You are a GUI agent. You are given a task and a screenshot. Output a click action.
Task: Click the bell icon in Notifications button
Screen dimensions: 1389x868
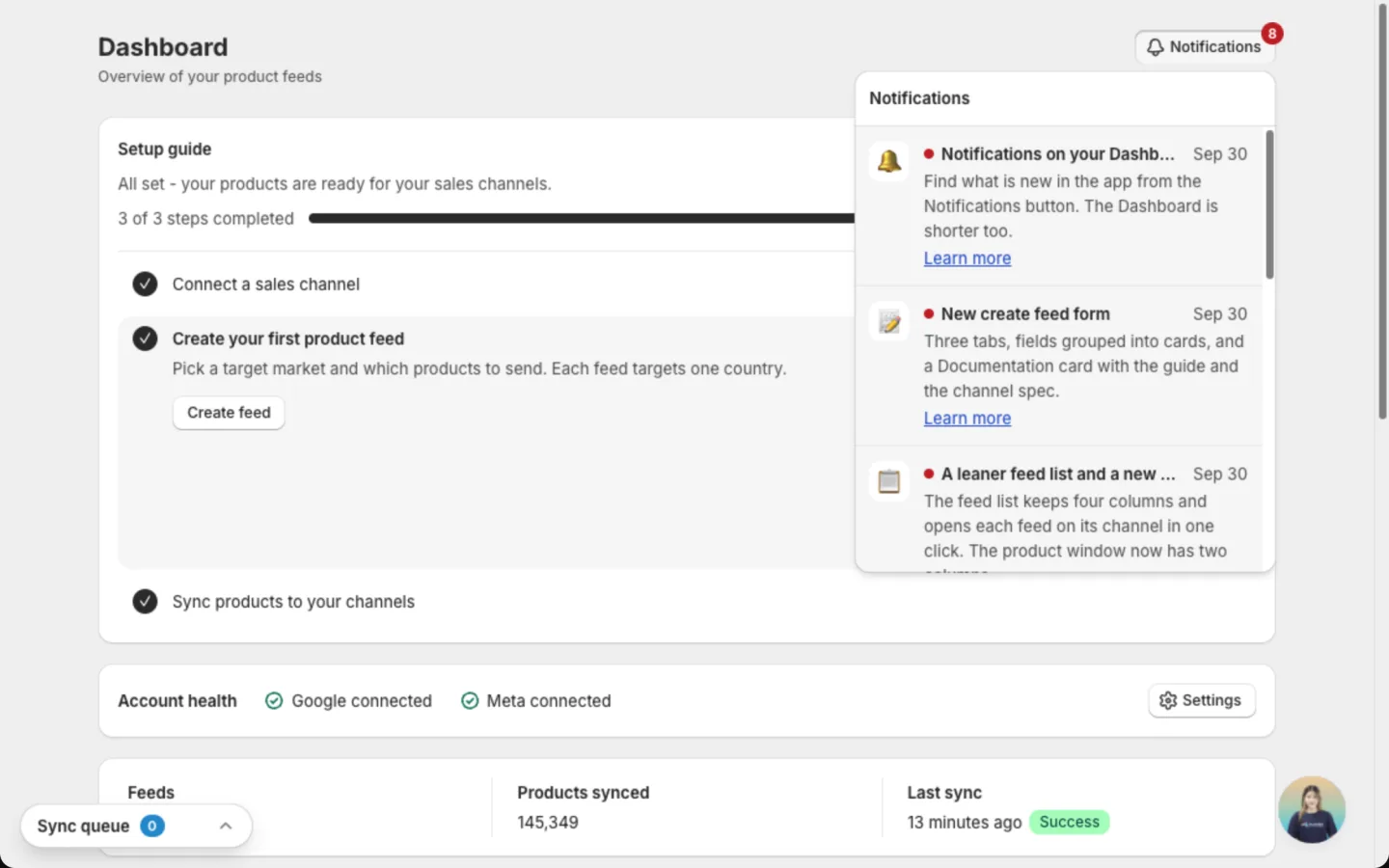tap(1155, 47)
